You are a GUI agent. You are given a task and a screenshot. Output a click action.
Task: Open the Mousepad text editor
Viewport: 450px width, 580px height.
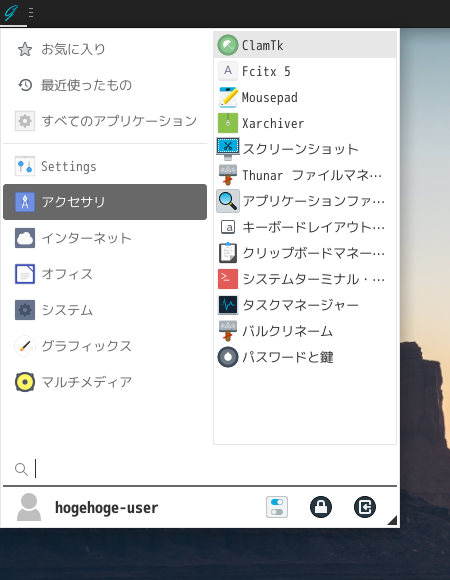click(305, 97)
